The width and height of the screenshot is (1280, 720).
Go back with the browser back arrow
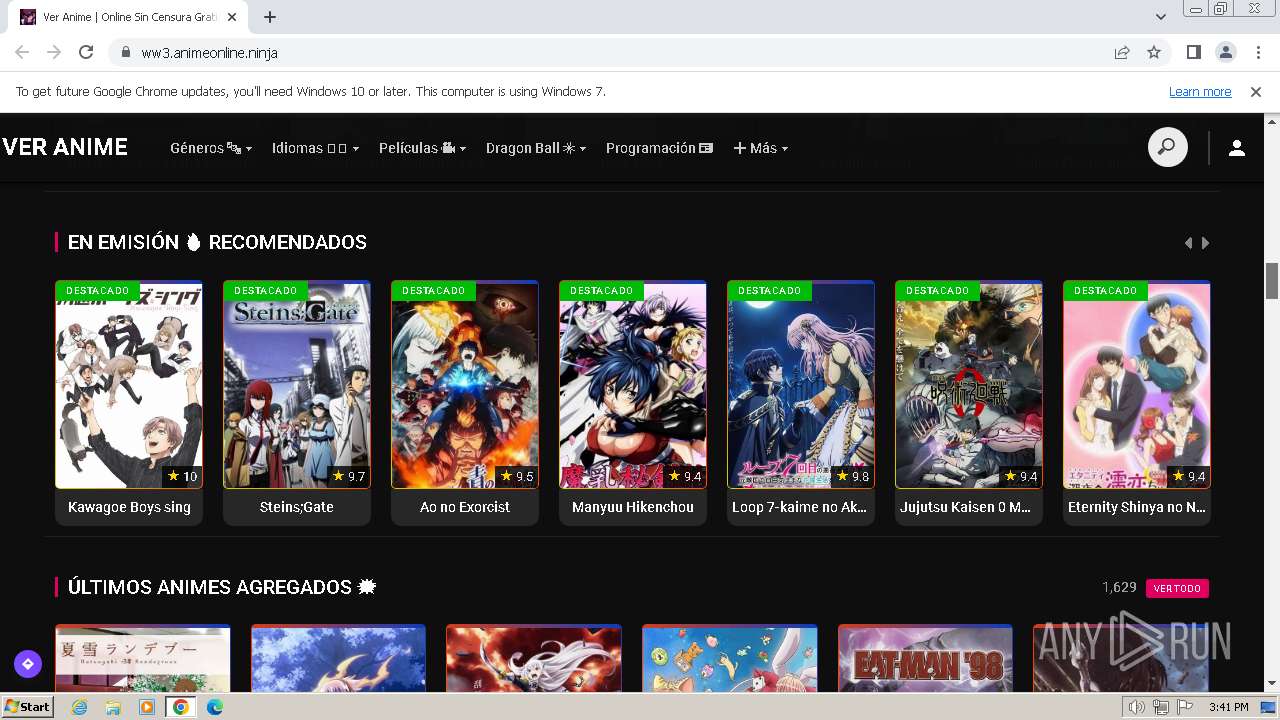coord(22,52)
